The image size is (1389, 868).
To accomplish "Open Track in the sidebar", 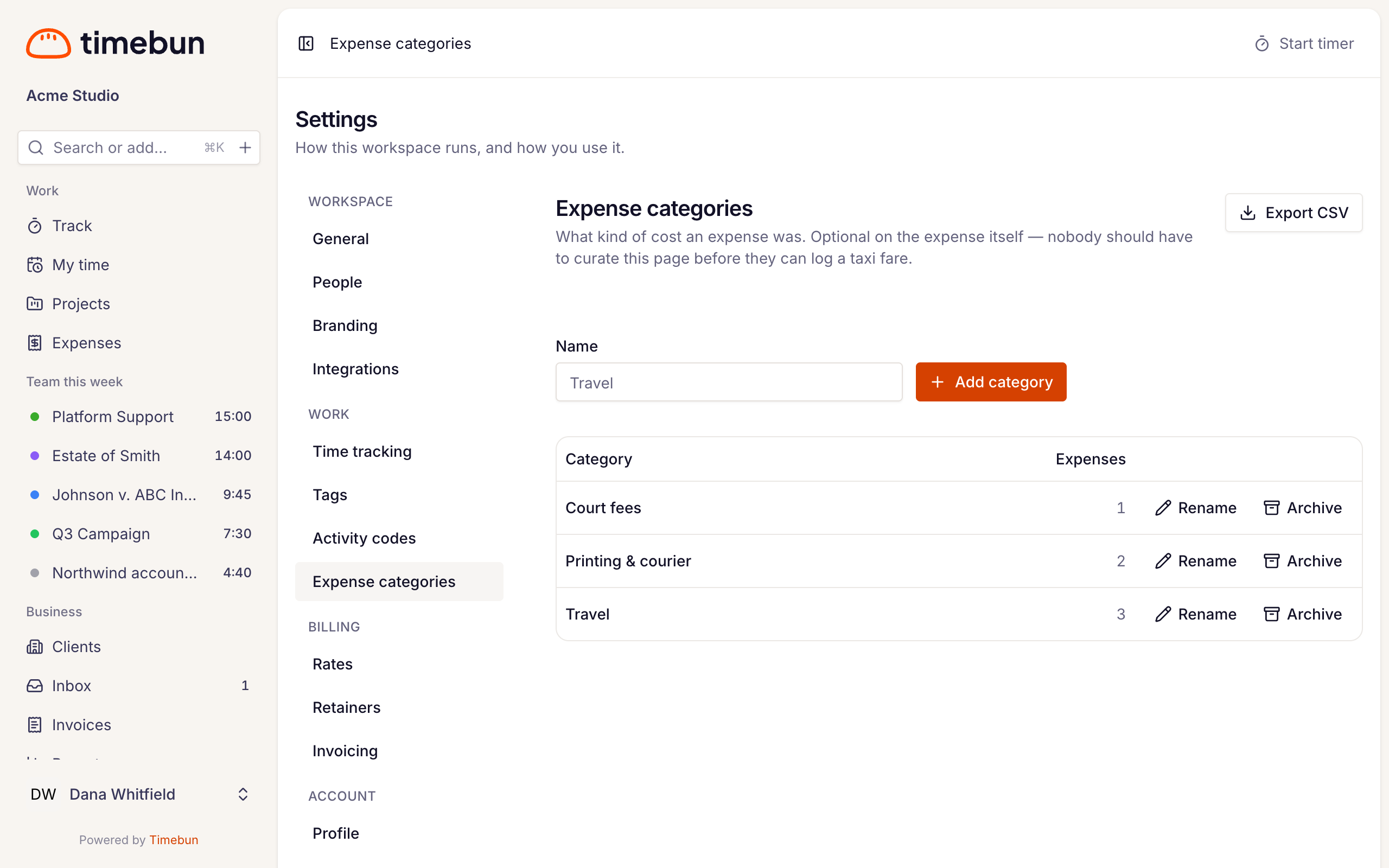I will [139, 226].
